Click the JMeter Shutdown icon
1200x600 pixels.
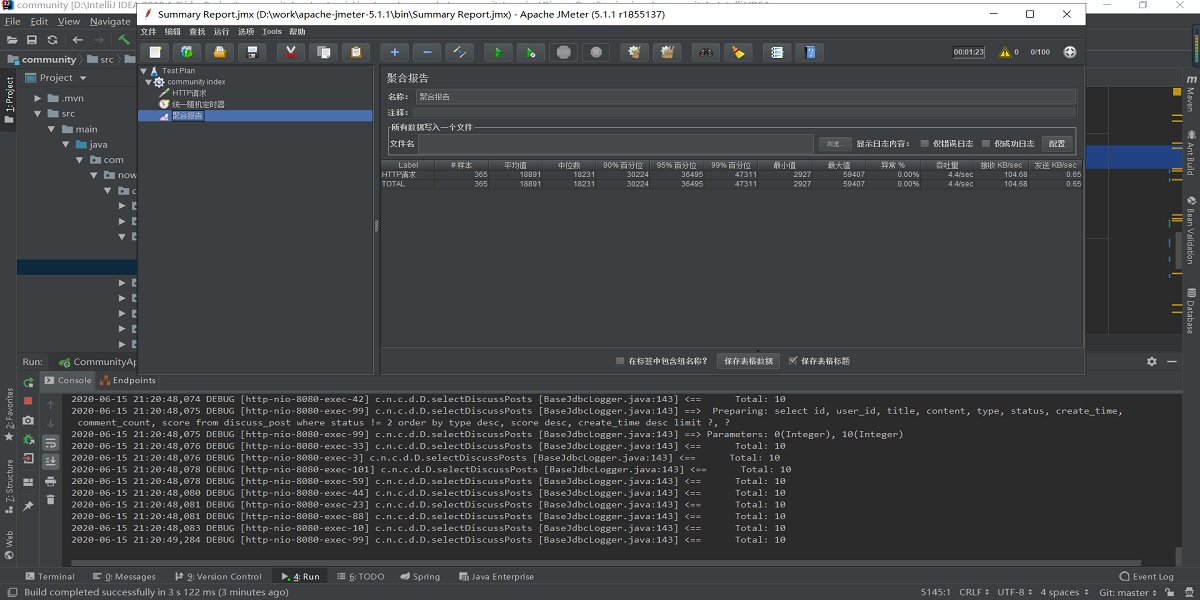pos(597,52)
